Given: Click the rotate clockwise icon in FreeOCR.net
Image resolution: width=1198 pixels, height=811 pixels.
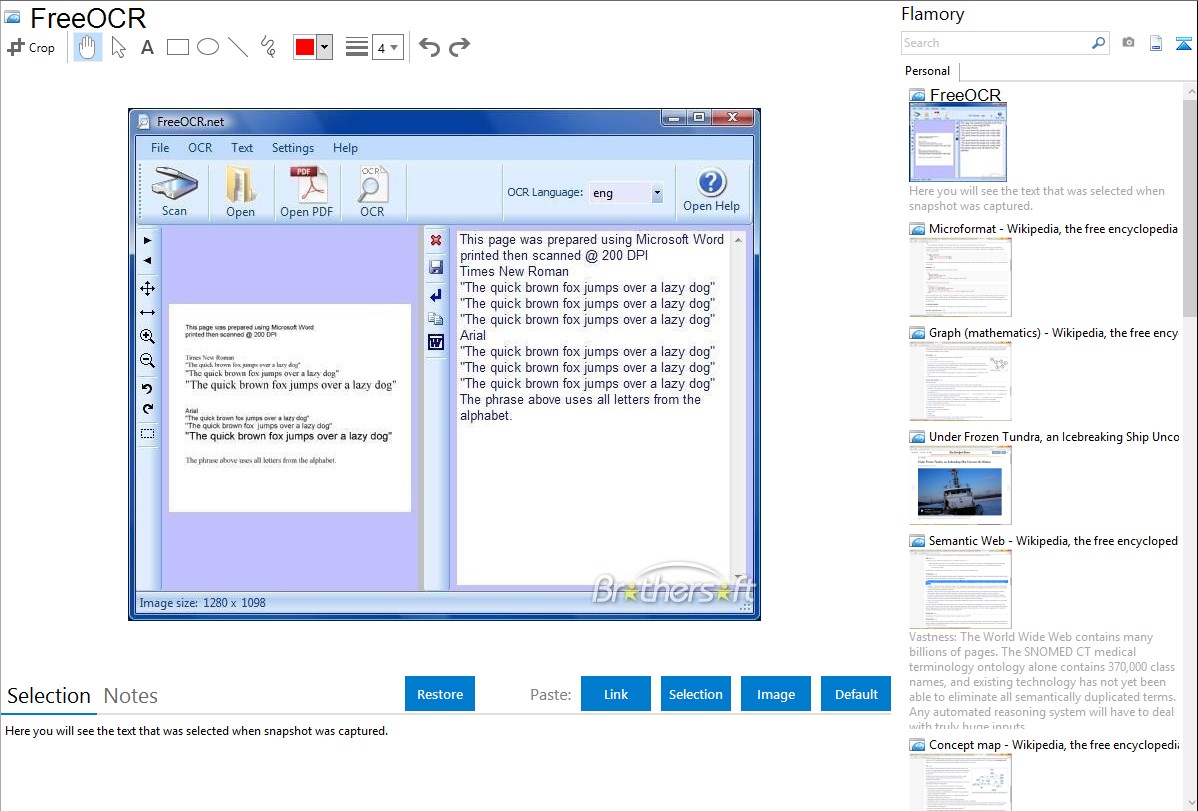Looking at the screenshot, I should coord(147,409).
